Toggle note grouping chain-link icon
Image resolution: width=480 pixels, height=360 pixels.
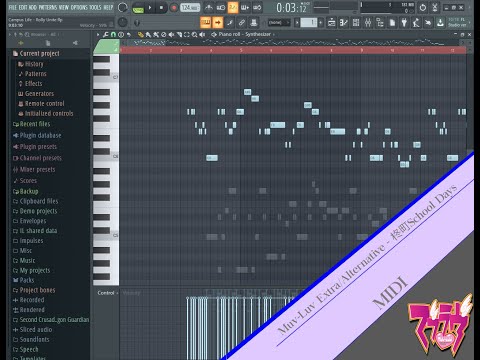pos(242,23)
